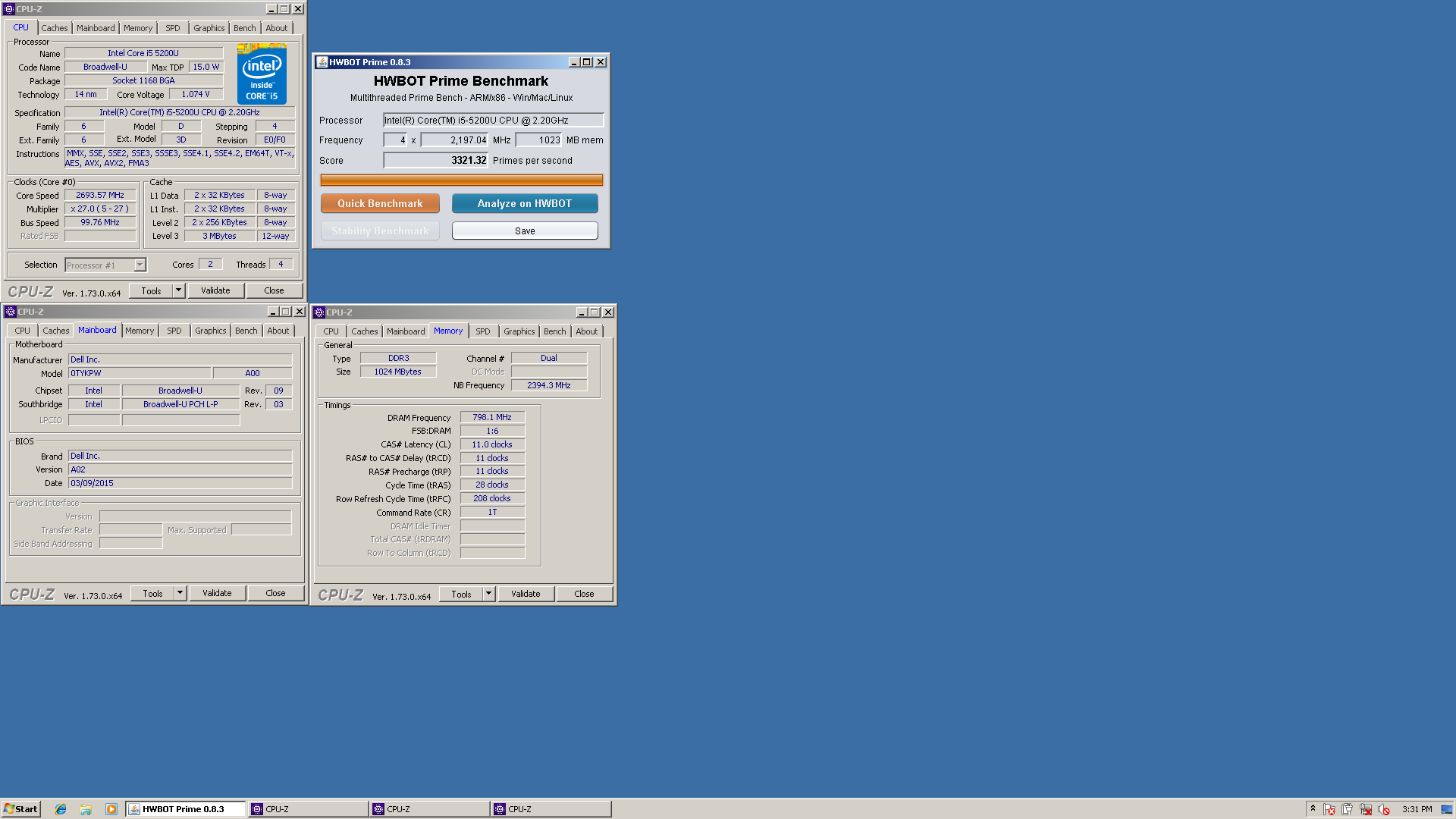Click the Core Speed value 2693.57 MHz
1456x819 pixels.
(x=100, y=195)
